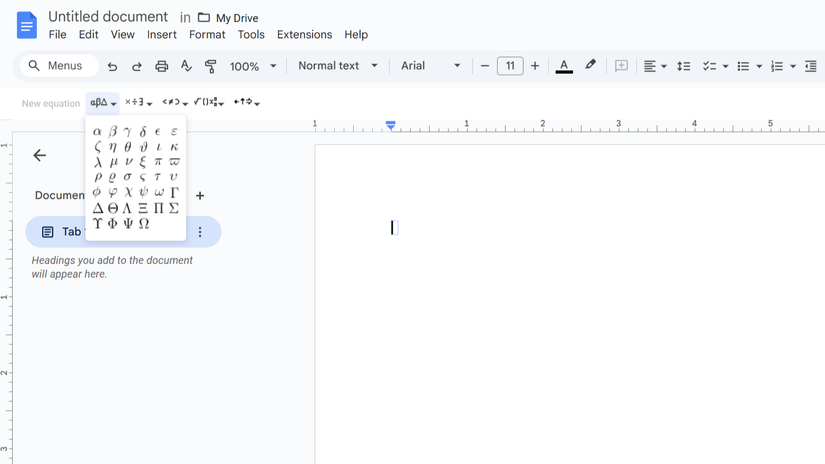Click the spelling and grammar check icon
This screenshot has height=464, width=825.
click(186, 66)
